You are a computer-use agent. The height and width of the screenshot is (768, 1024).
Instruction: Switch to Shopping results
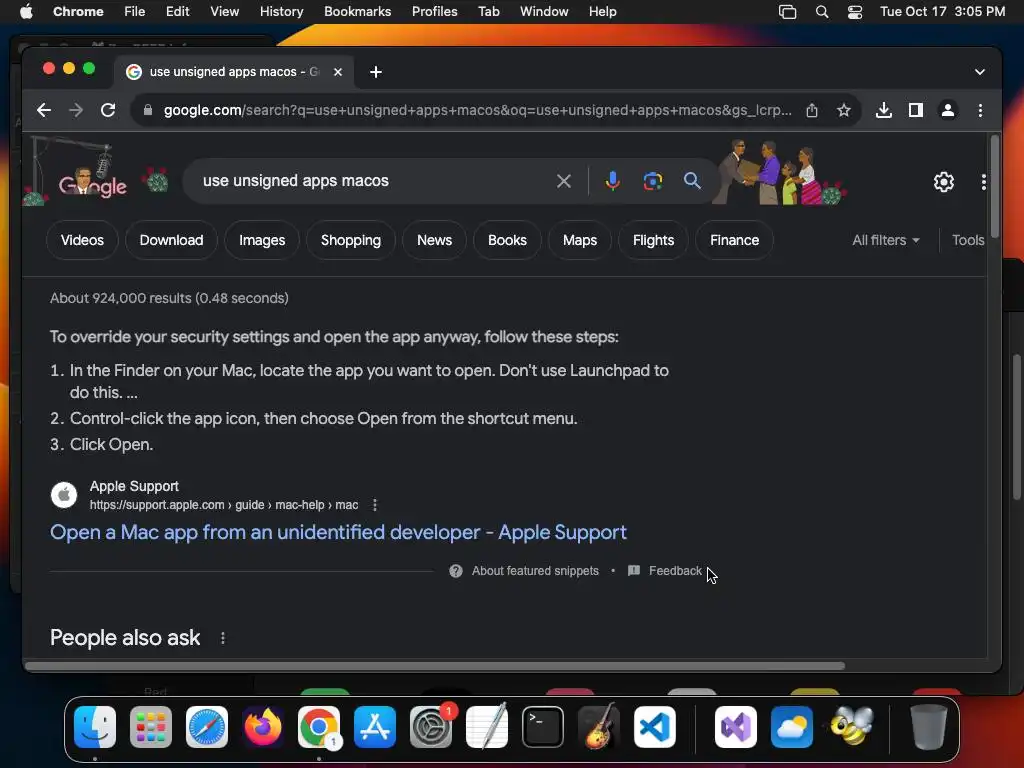click(x=351, y=240)
